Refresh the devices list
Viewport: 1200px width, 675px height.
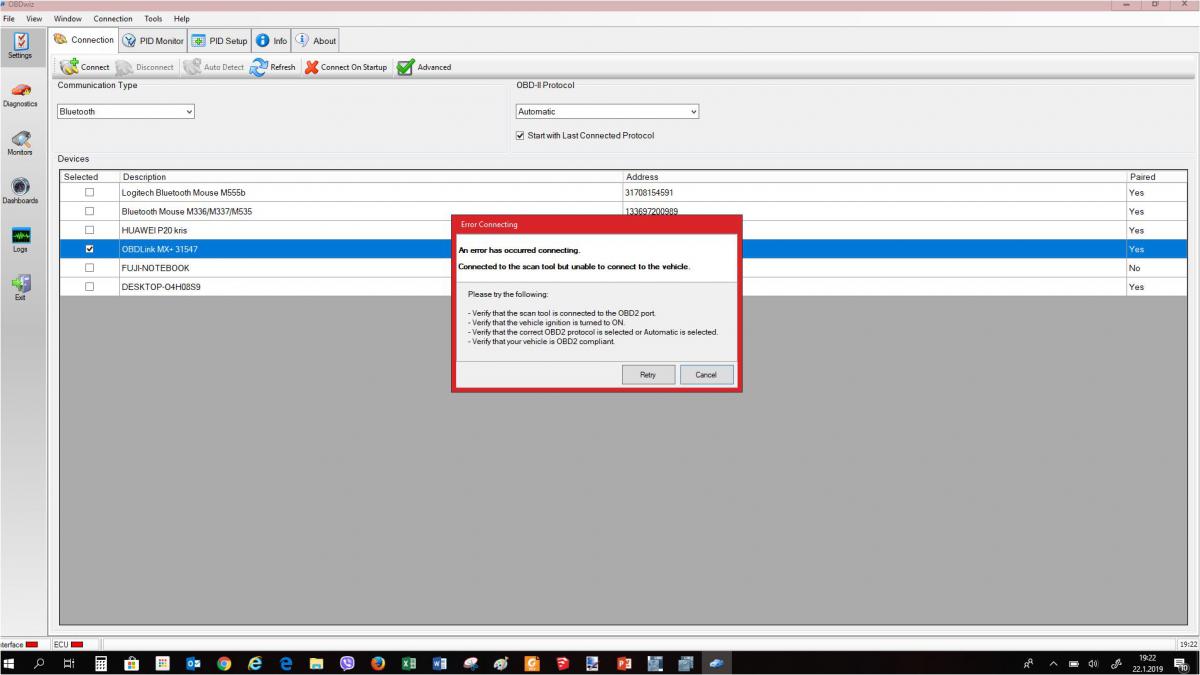pos(273,67)
